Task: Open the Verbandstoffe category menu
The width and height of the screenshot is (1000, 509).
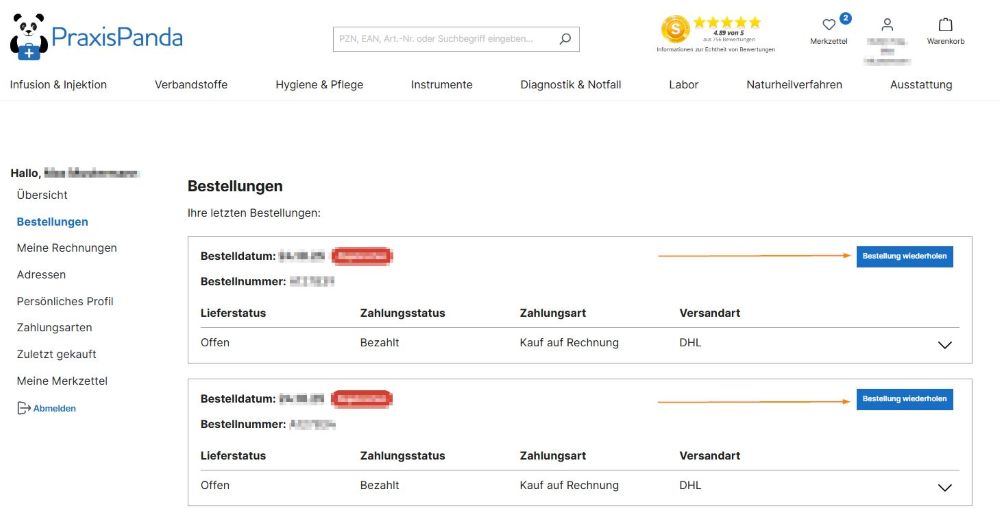Action: [191, 85]
